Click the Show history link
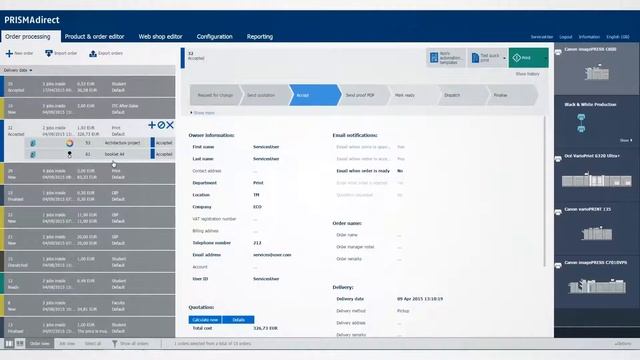This screenshot has height=360, width=640. (x=527, y=74)
